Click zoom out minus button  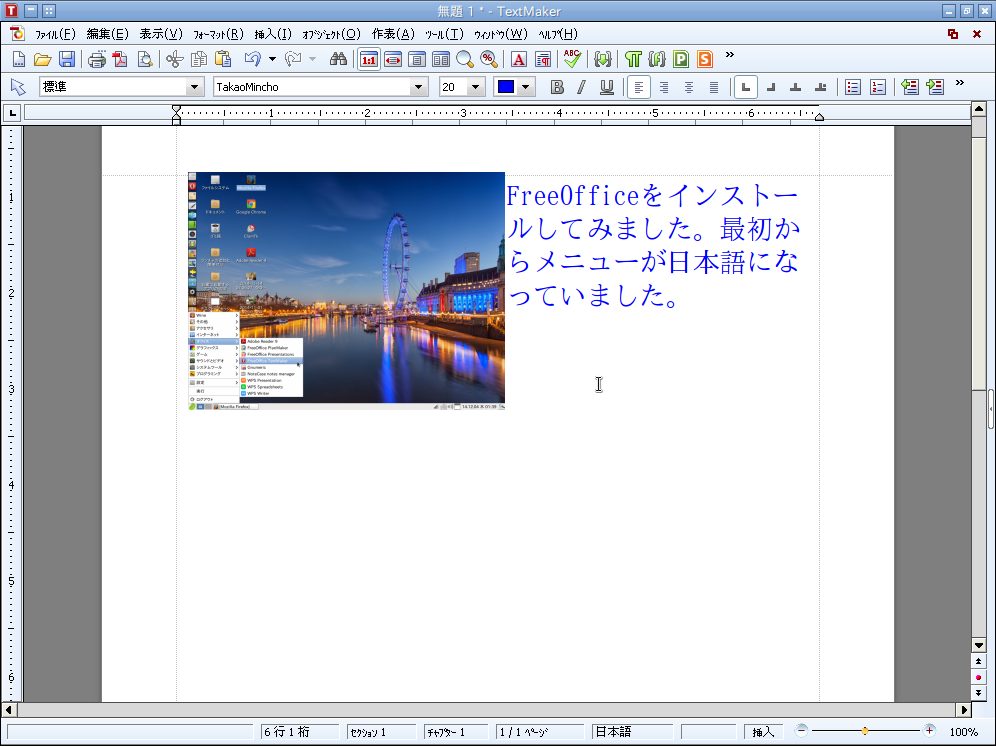(802, 731)
